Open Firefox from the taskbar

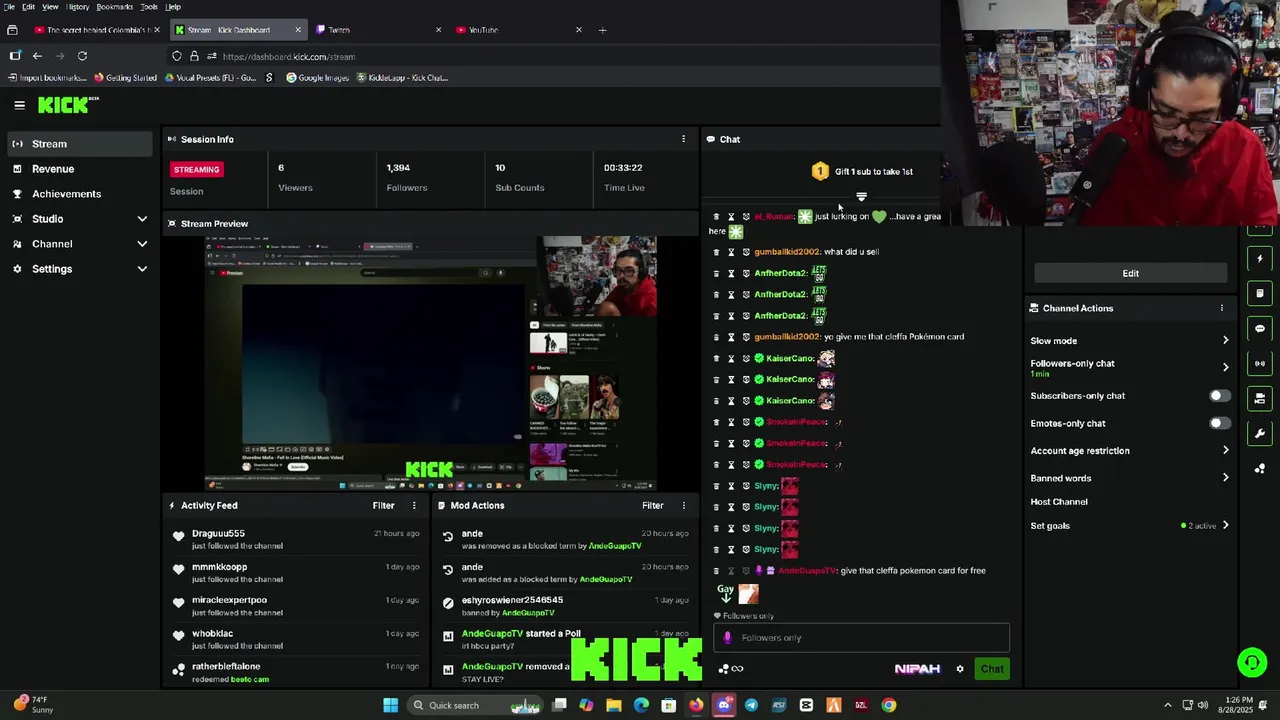696,705
